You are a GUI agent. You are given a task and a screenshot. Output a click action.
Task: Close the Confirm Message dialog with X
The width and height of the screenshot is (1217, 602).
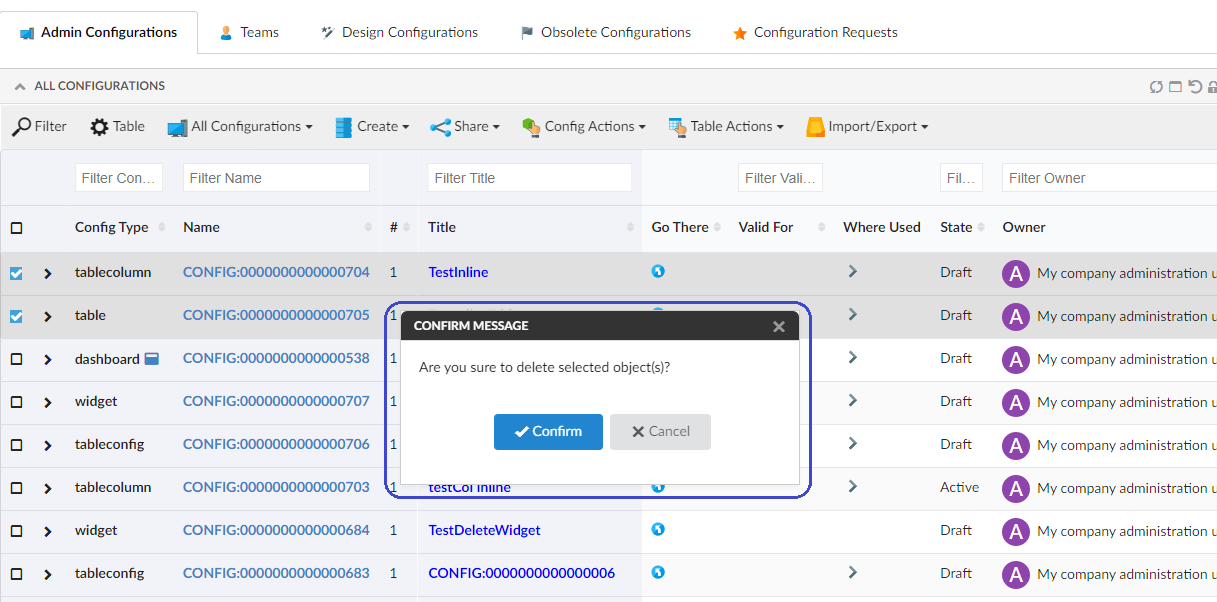779,326
